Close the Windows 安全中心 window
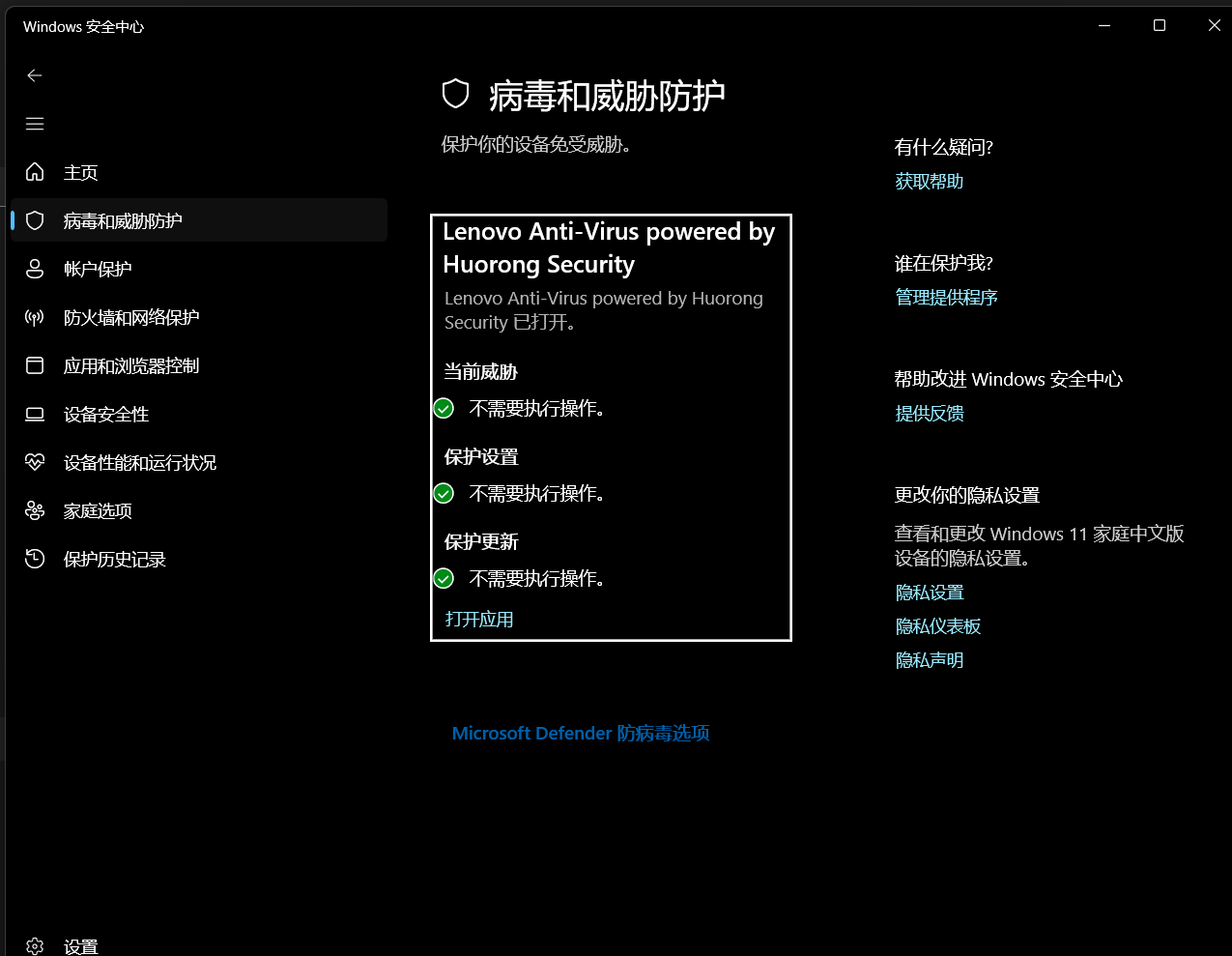The width and height of the screenshot is (1232, 956). [x=1215, y=25]
